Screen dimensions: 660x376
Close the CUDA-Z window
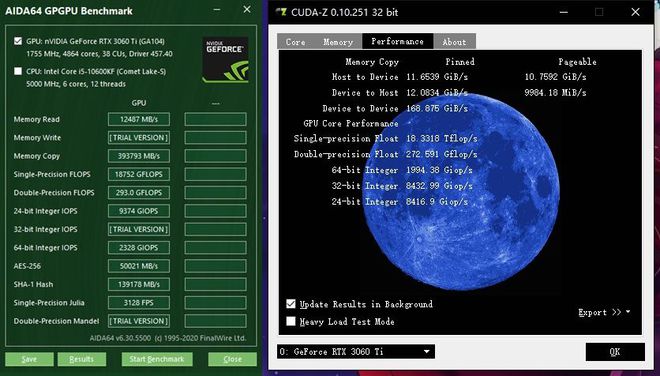point(636,12)
